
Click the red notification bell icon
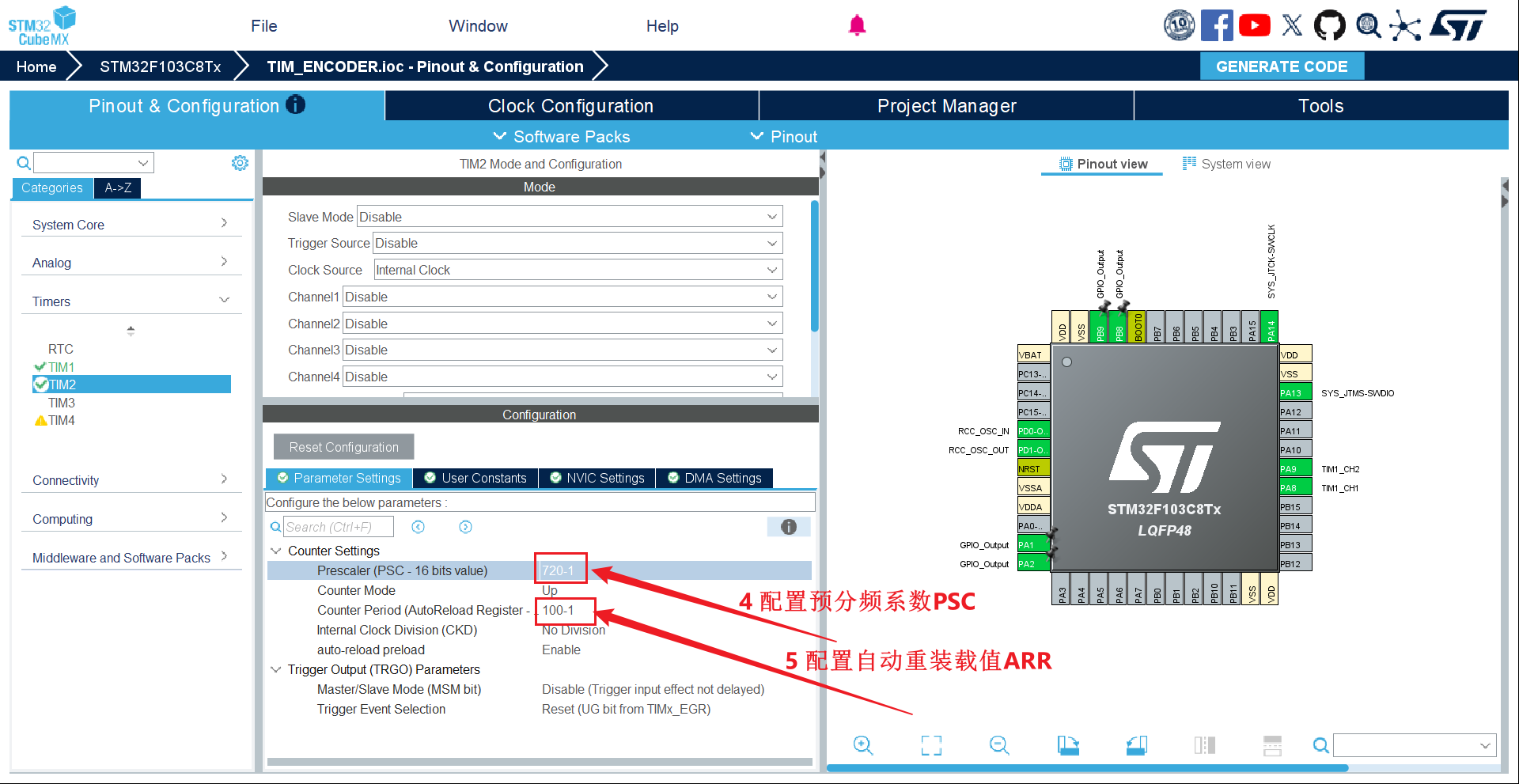[857, 25]
